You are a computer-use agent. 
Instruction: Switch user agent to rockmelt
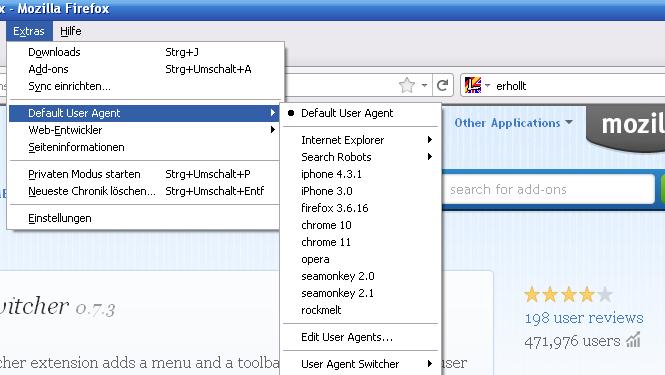(360, 310)
